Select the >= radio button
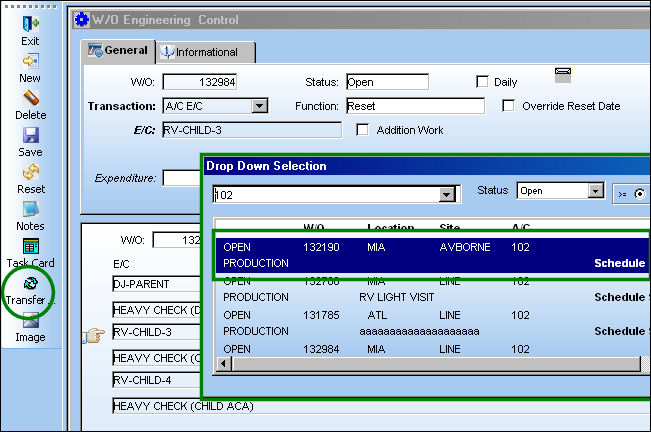The image size is (651, 432). pos(640,194)
